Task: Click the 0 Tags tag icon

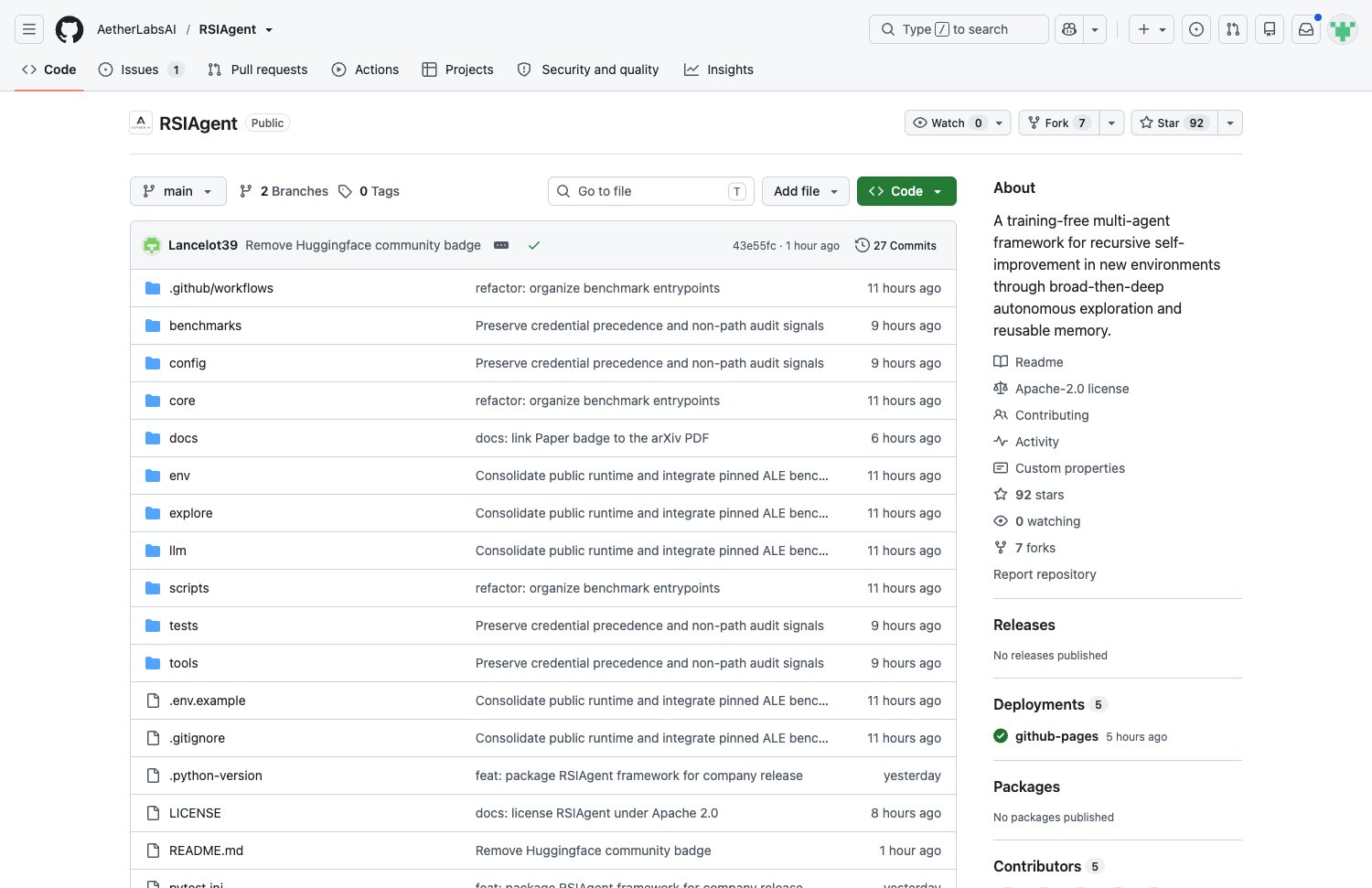Action: coord(345,191)
